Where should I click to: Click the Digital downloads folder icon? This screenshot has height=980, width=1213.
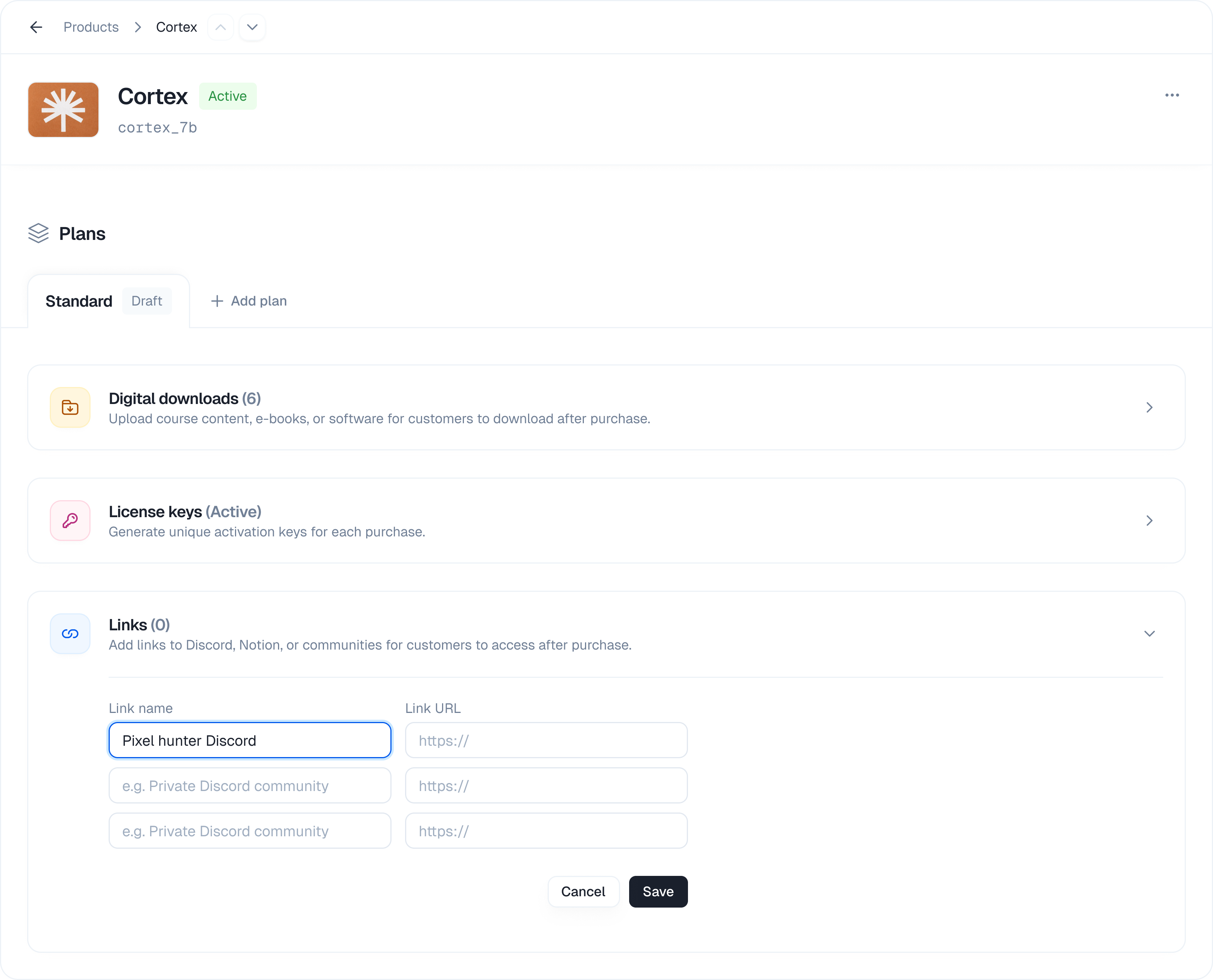coord(70,407)
